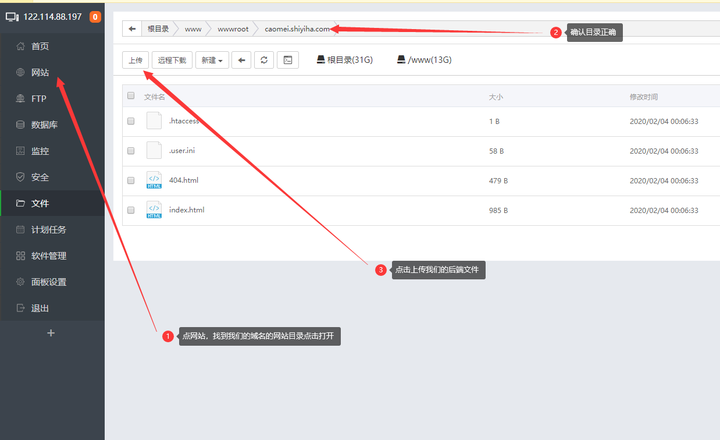Click the server monitor icon beside IP

tap(12, 17)
